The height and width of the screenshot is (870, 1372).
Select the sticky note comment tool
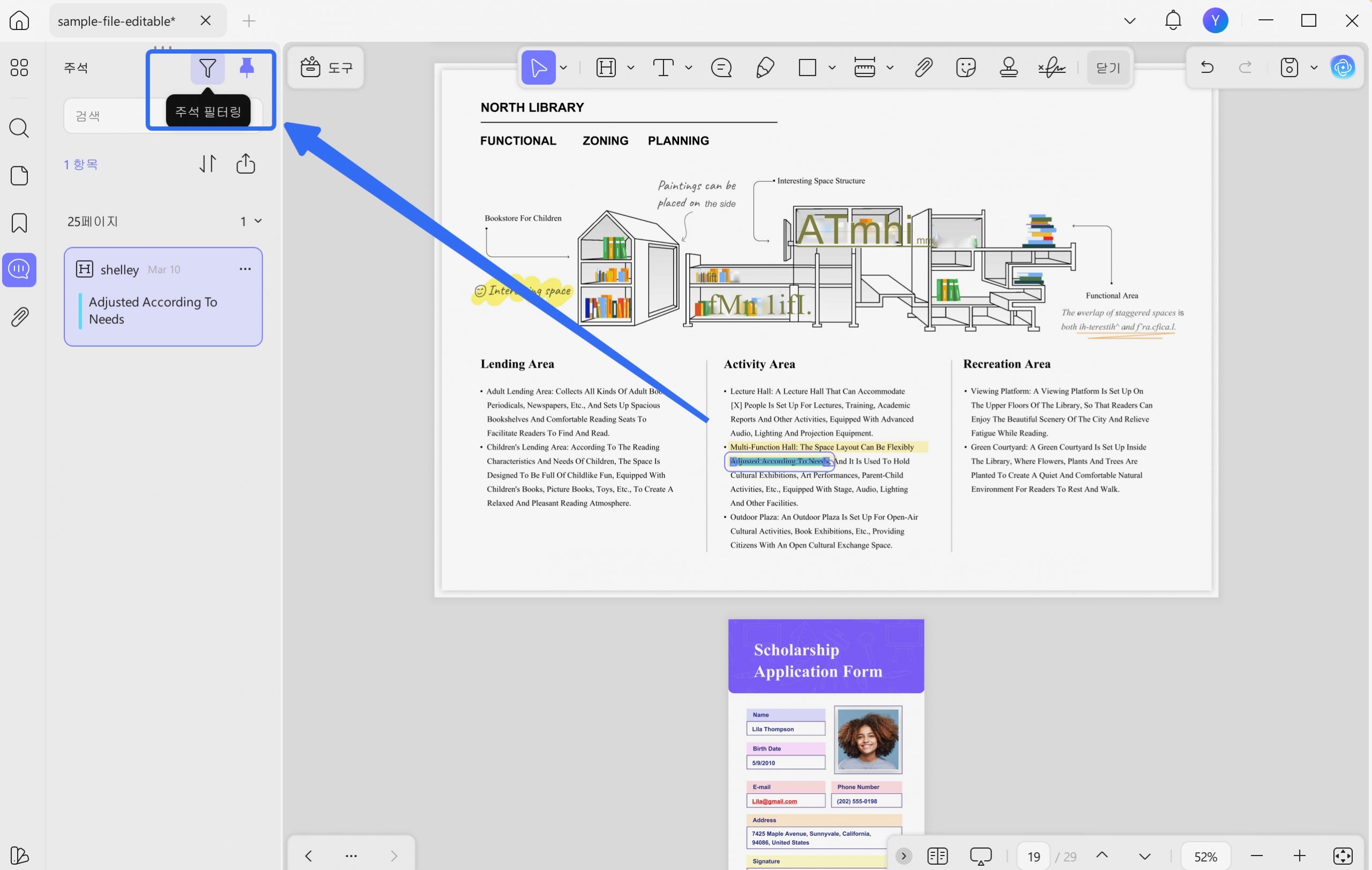[721, 68]
